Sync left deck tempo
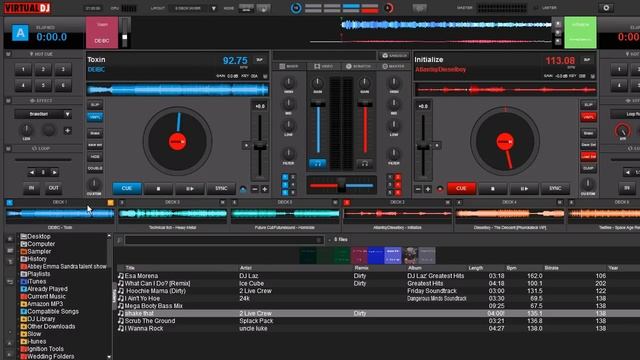Image resolution: width=640 pixels, height=360 pixels. (x=221, y=189)
